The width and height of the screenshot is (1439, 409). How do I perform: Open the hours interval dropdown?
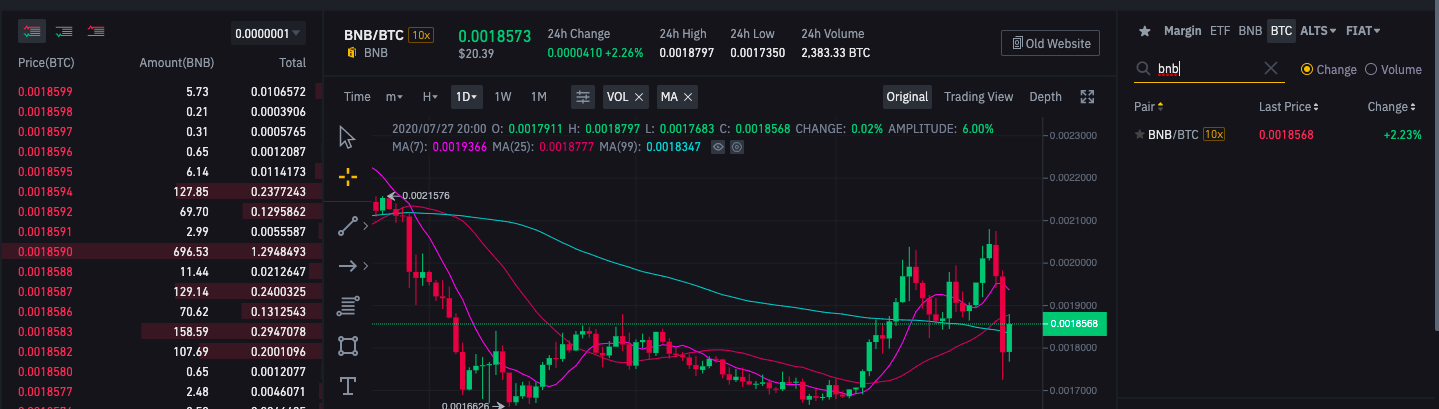coord(430,97)
